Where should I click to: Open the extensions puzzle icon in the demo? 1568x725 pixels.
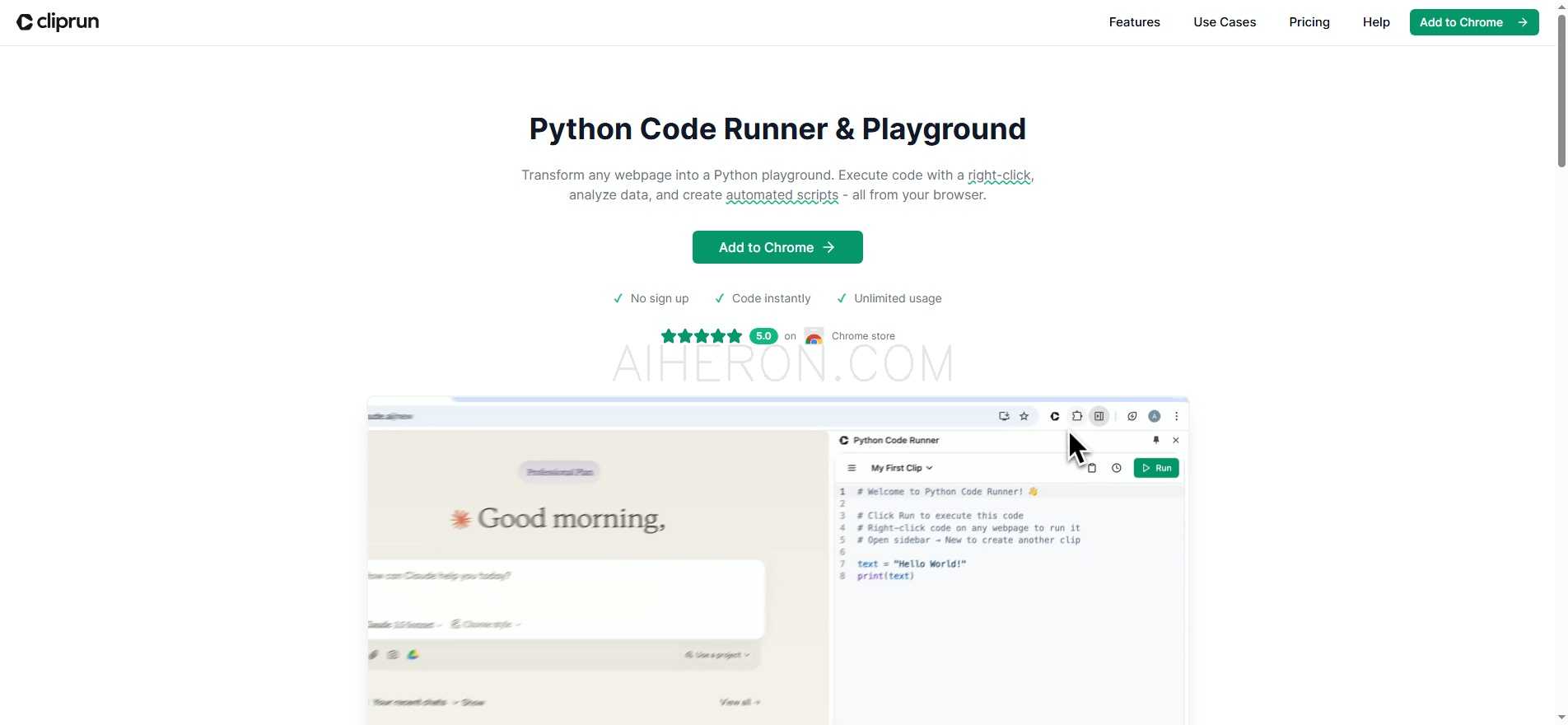tap(1076, 417)
